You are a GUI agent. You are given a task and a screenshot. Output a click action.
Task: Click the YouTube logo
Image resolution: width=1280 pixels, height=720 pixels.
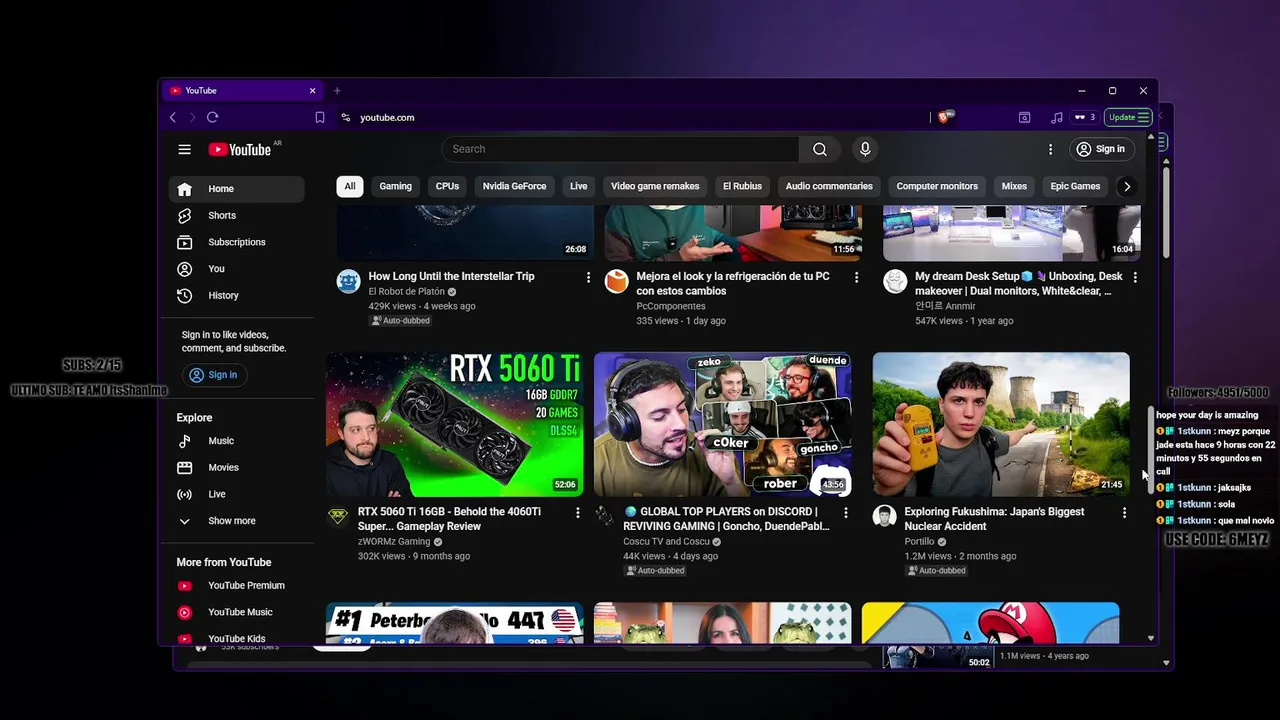pos(240,149)
